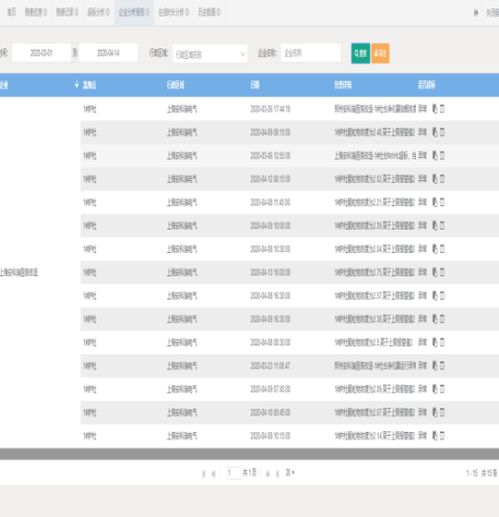Go to the first page using the pagination arrow
Viewport: 499px width, 517px height.
click(x=204, y=474)
